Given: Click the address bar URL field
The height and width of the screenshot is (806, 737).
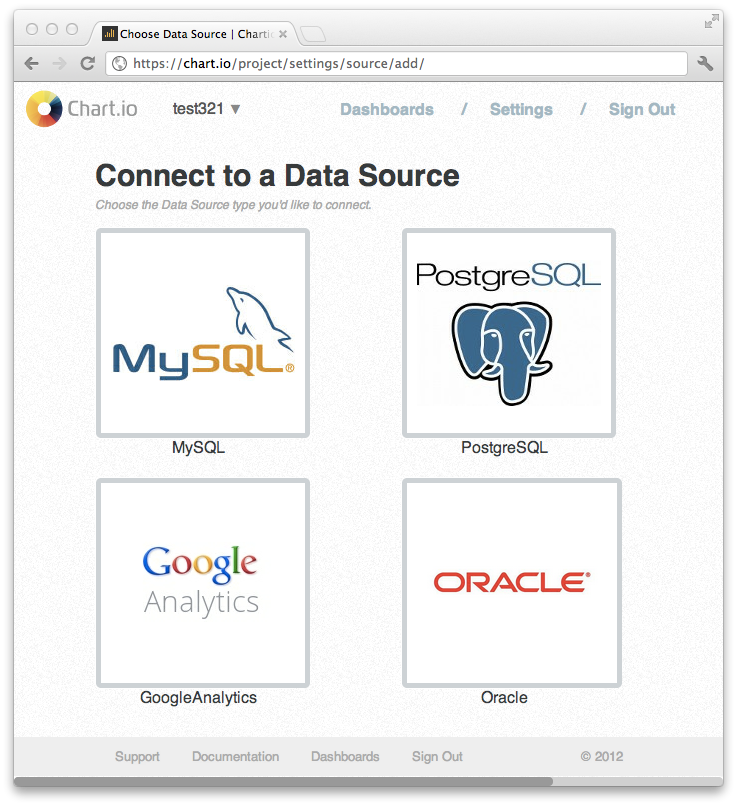Looking at the screenshot, I should pyautogui.click(x=396, y=63).
